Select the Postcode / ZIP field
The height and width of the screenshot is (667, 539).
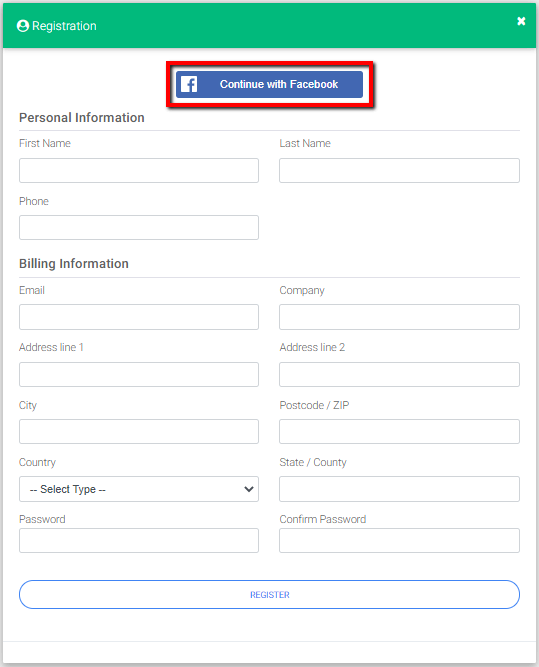click(x=399, y=431)
